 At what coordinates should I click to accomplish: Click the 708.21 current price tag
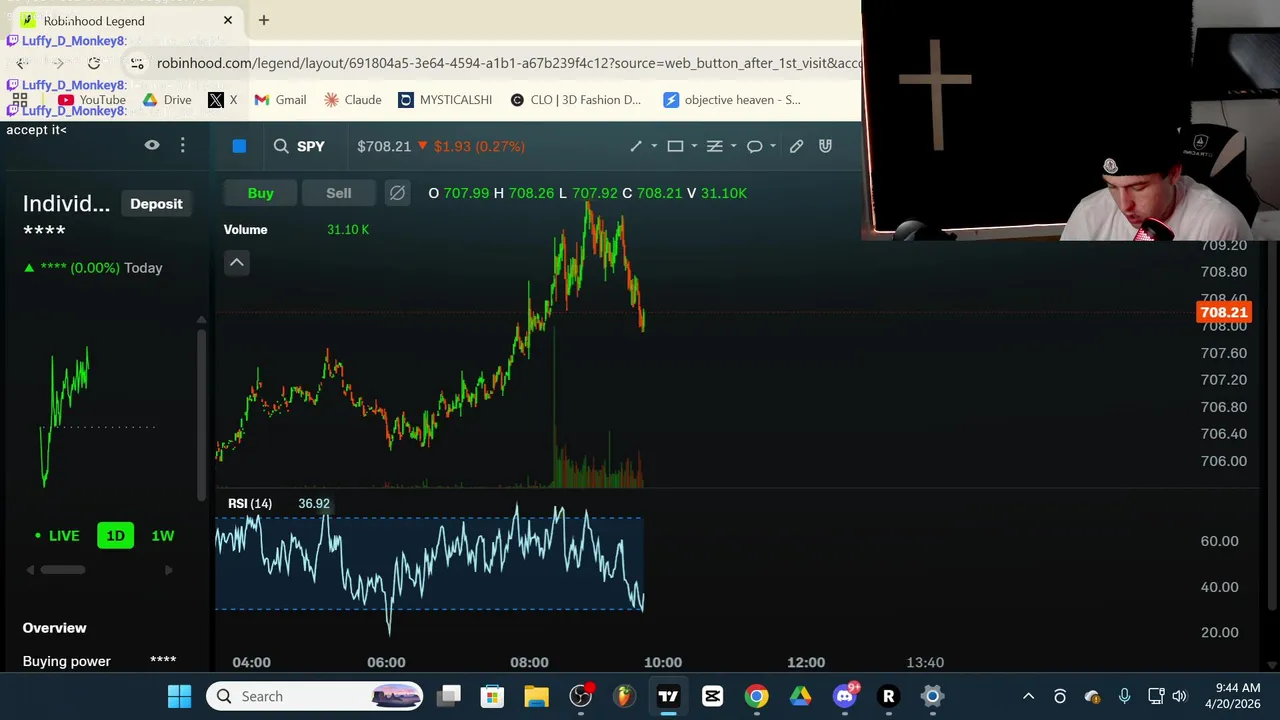coord(1223,313)
